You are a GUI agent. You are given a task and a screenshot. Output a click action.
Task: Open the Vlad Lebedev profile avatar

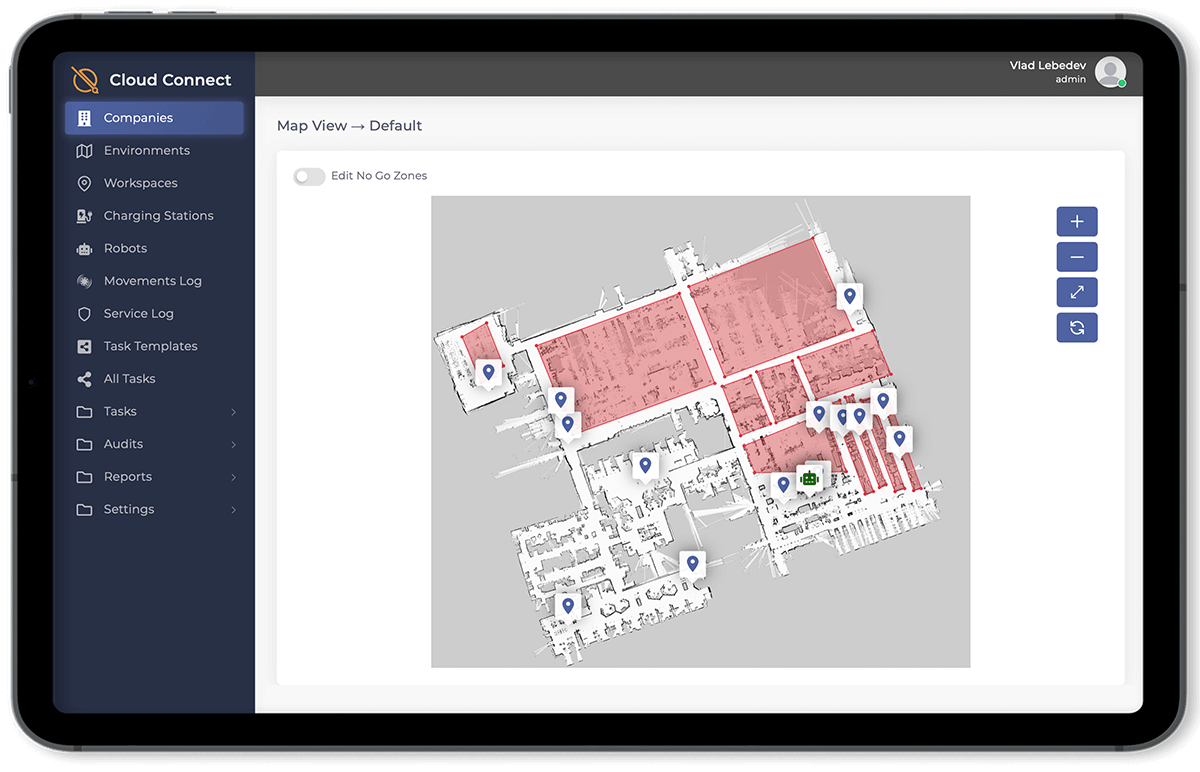[1110, 72]
